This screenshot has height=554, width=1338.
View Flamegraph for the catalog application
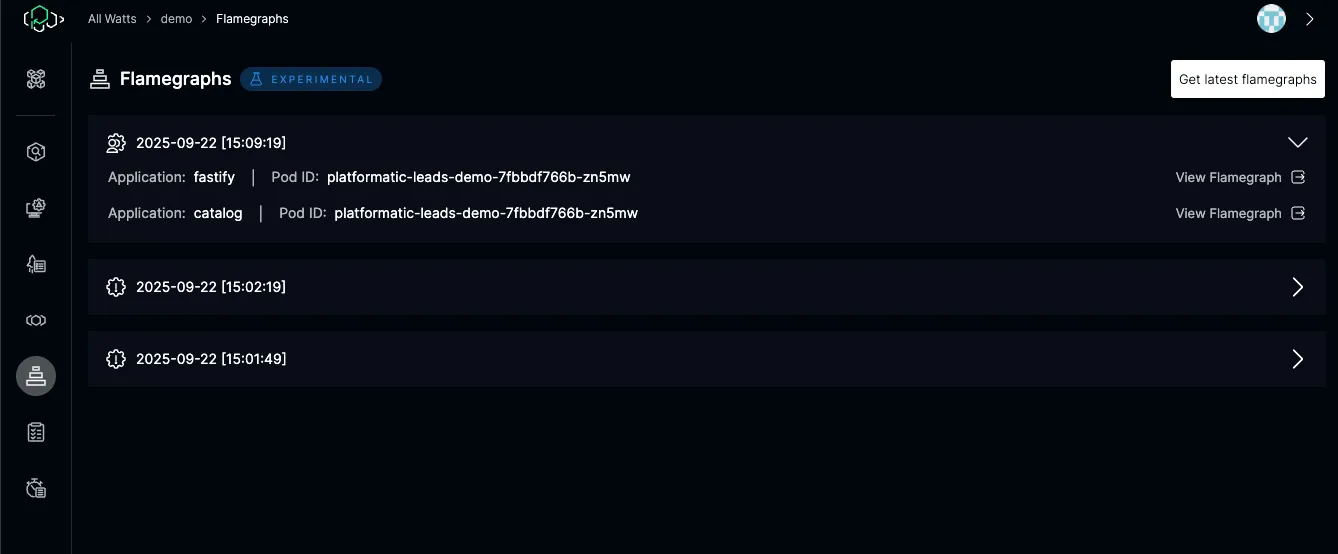coord(1240,213)
